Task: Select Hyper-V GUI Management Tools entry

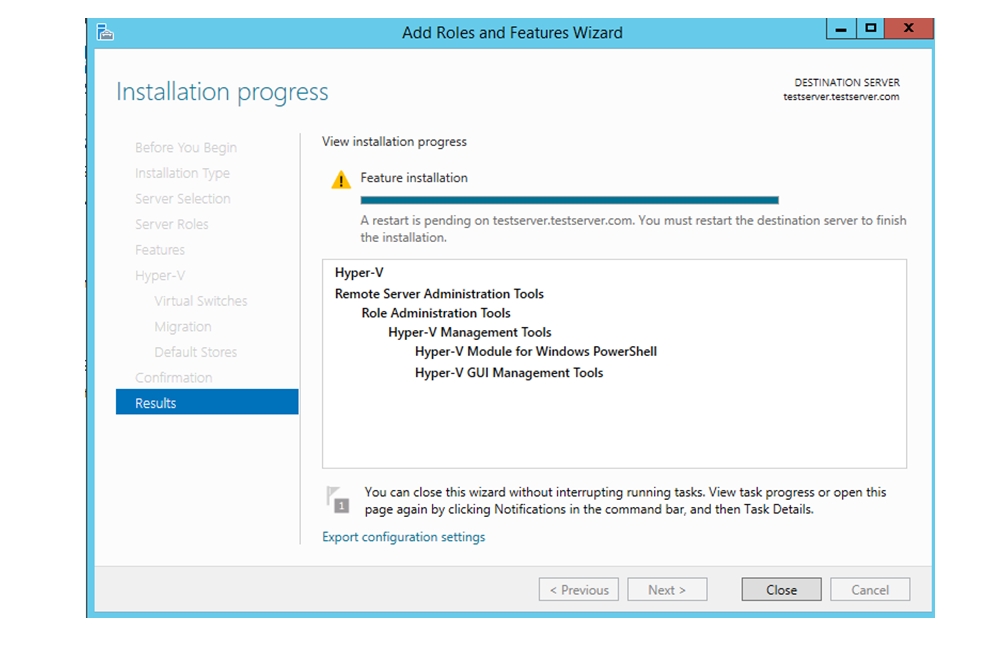Action: point(509,373)
